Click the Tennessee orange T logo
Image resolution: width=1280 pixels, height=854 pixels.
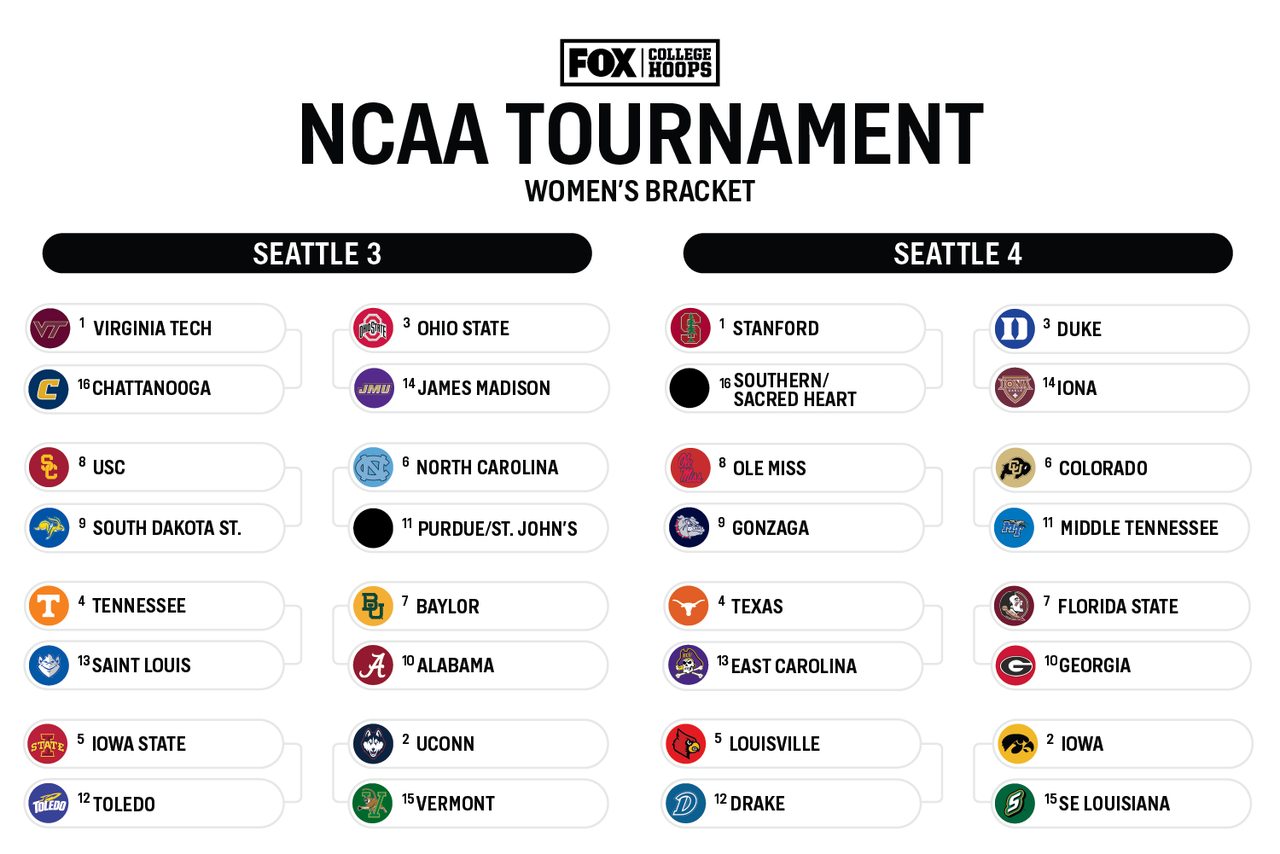[49, 606]
